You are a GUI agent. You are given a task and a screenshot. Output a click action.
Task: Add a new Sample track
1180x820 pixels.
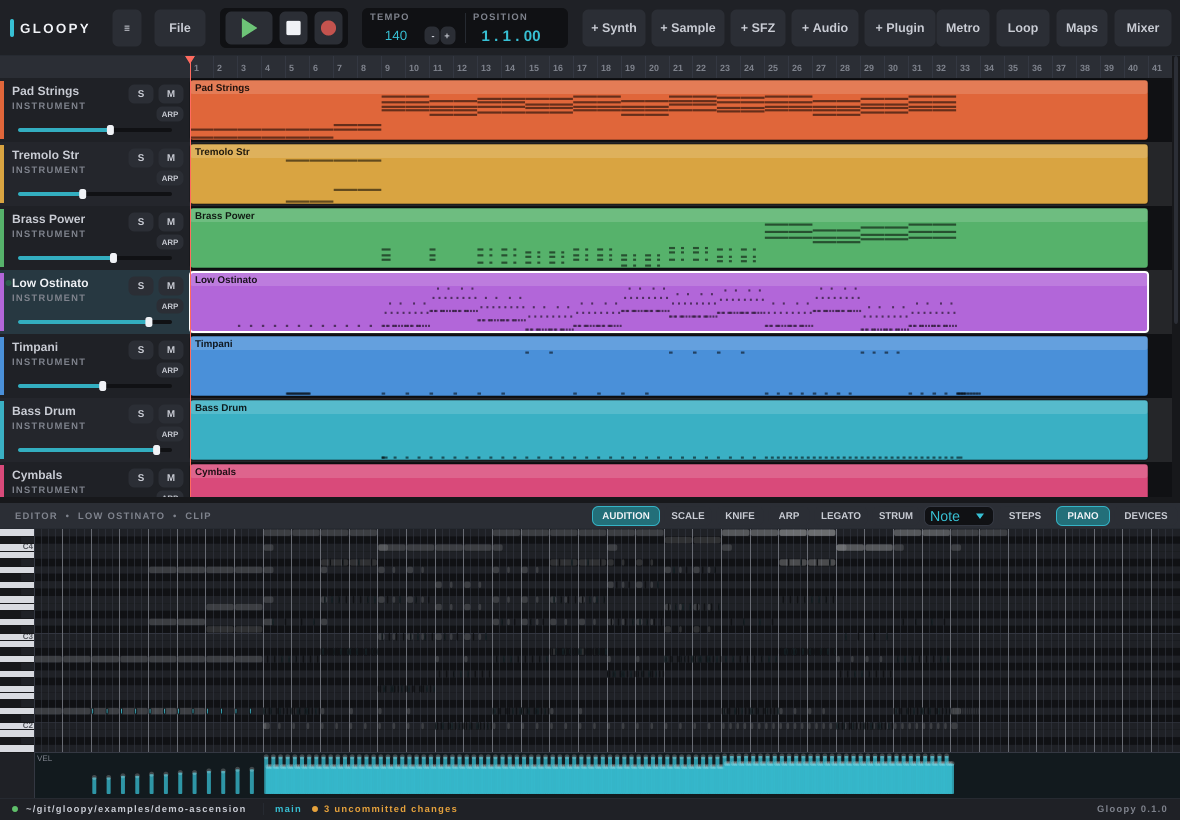pyautogui.click(x=688, y=28)
